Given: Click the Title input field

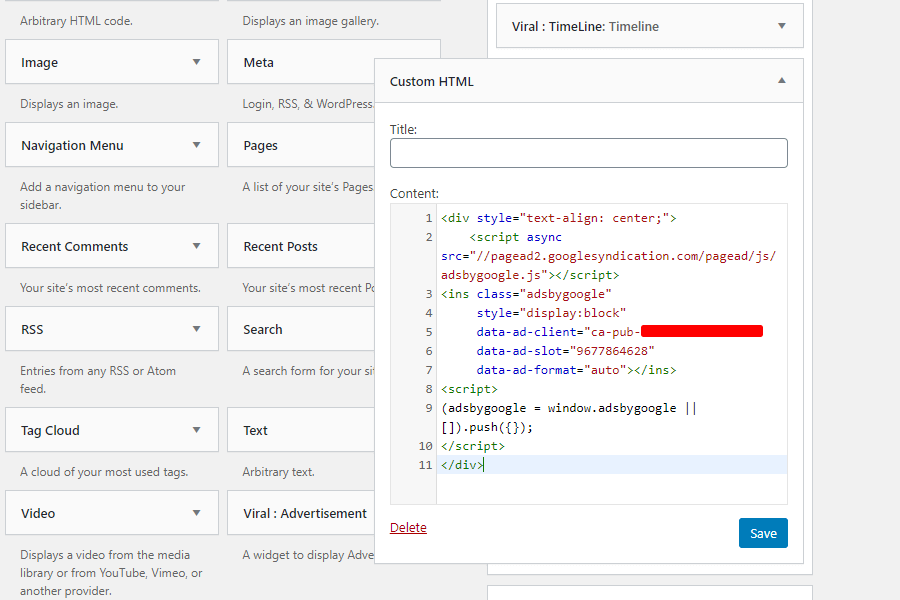Looking at the screenshot, I should [589, 153].
